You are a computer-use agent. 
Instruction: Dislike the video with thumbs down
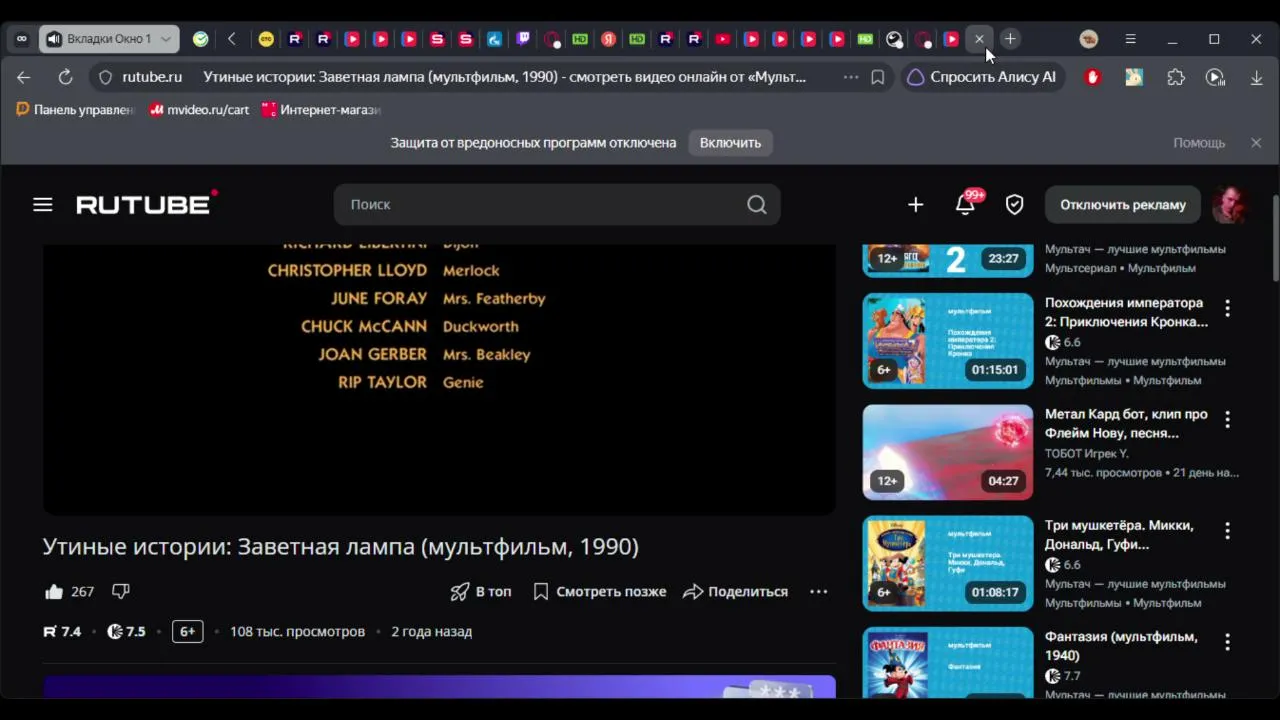coord(121,592)
